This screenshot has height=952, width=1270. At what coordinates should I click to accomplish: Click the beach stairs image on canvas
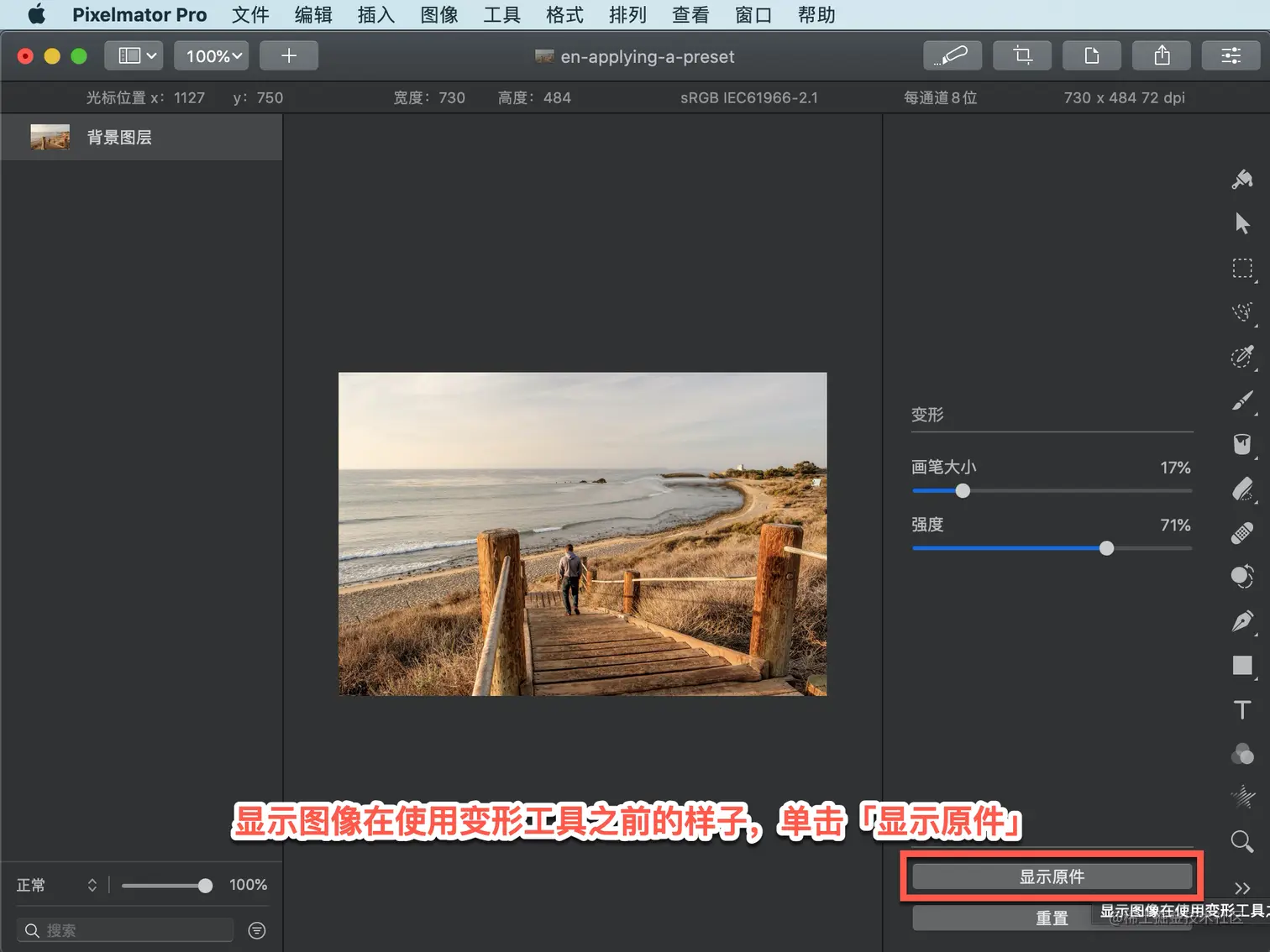pyautogui.click(x=582, y=534)
